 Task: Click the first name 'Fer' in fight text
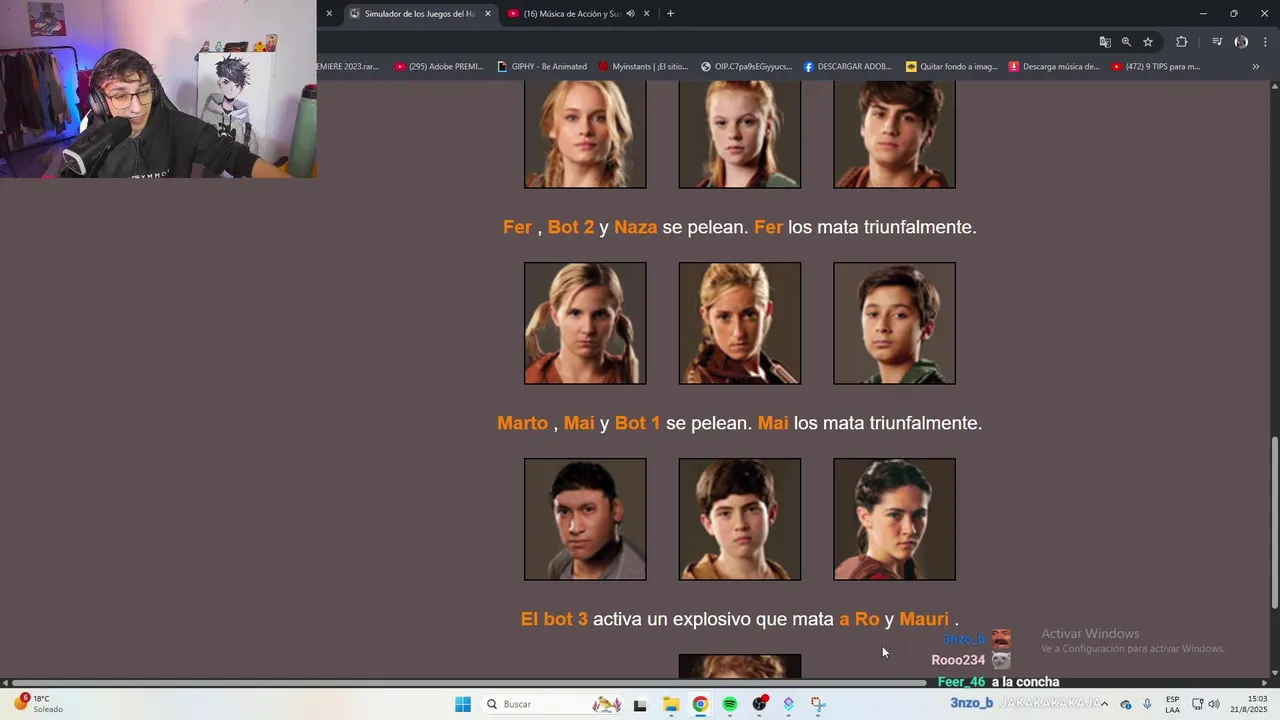tap(517, 227)
